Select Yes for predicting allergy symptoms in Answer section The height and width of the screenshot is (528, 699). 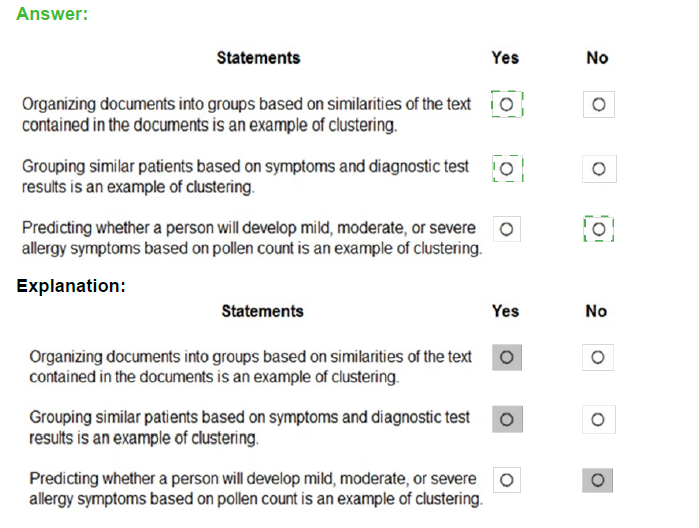pyautogui.click(x=506, y=229)
